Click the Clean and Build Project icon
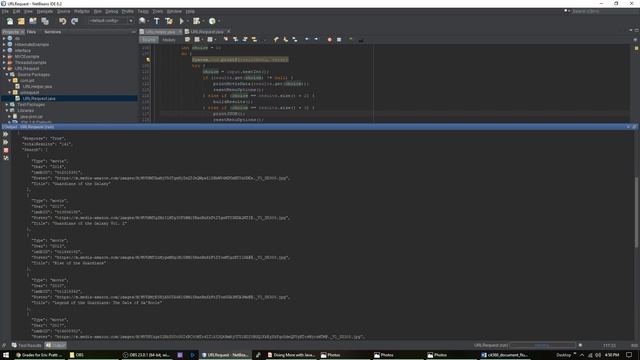Viewport: 640px width, 360px height. tap(169, 21)
